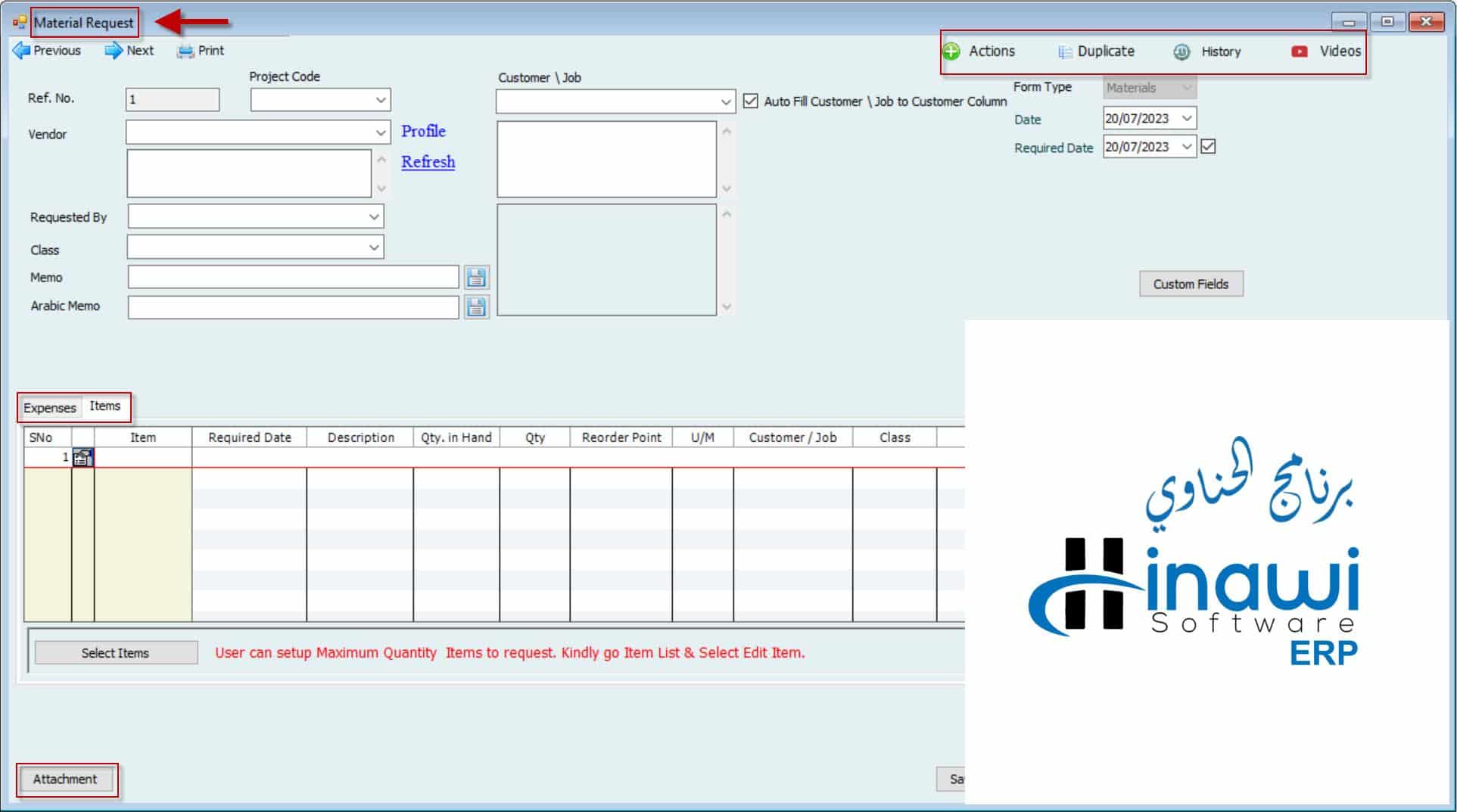Image resolution: width=1457 pixels, height=812 pixels.
Task: Open the Class dropdown
Action: click(374, 247)
